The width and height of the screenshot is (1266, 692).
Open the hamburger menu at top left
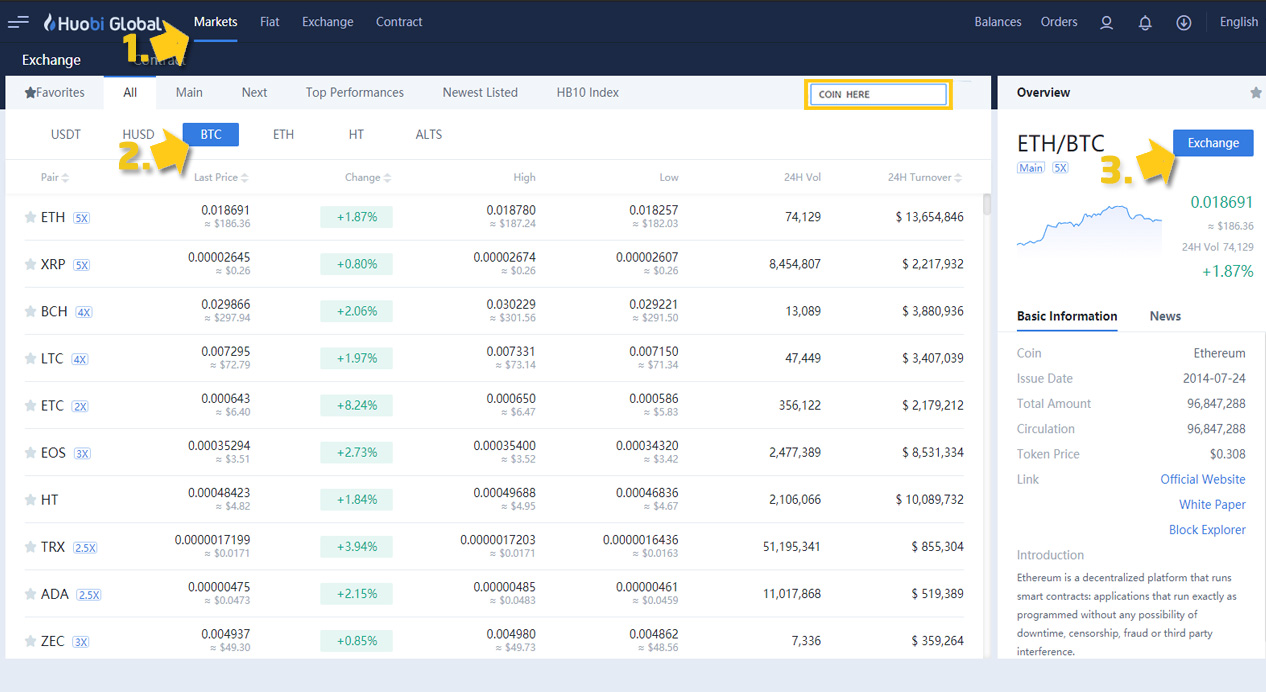point(18,21)
